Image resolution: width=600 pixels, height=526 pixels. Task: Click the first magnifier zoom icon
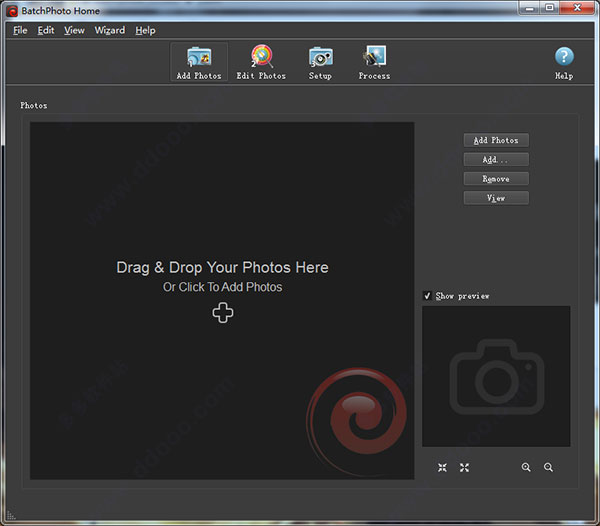point(526,467)
